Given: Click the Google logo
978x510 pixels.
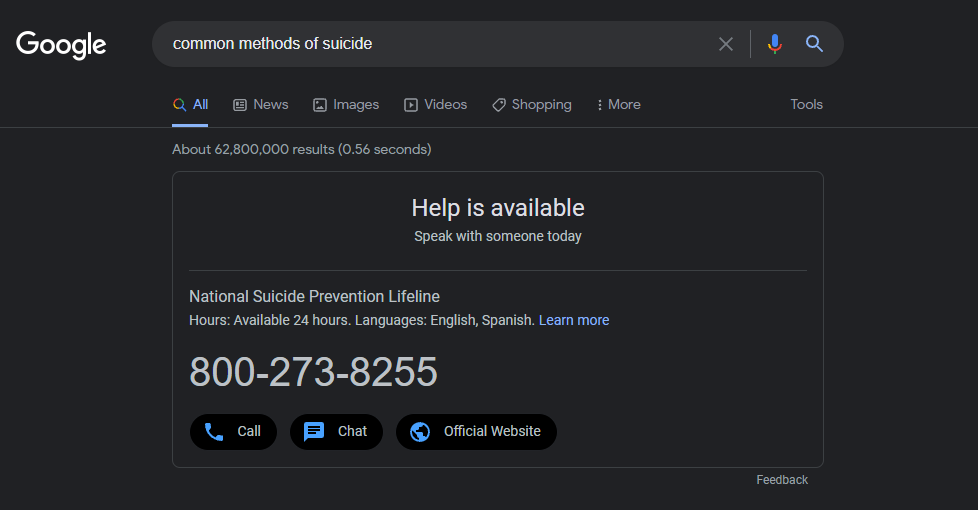Looking at the screenshot, I should (x=61, y=44).
